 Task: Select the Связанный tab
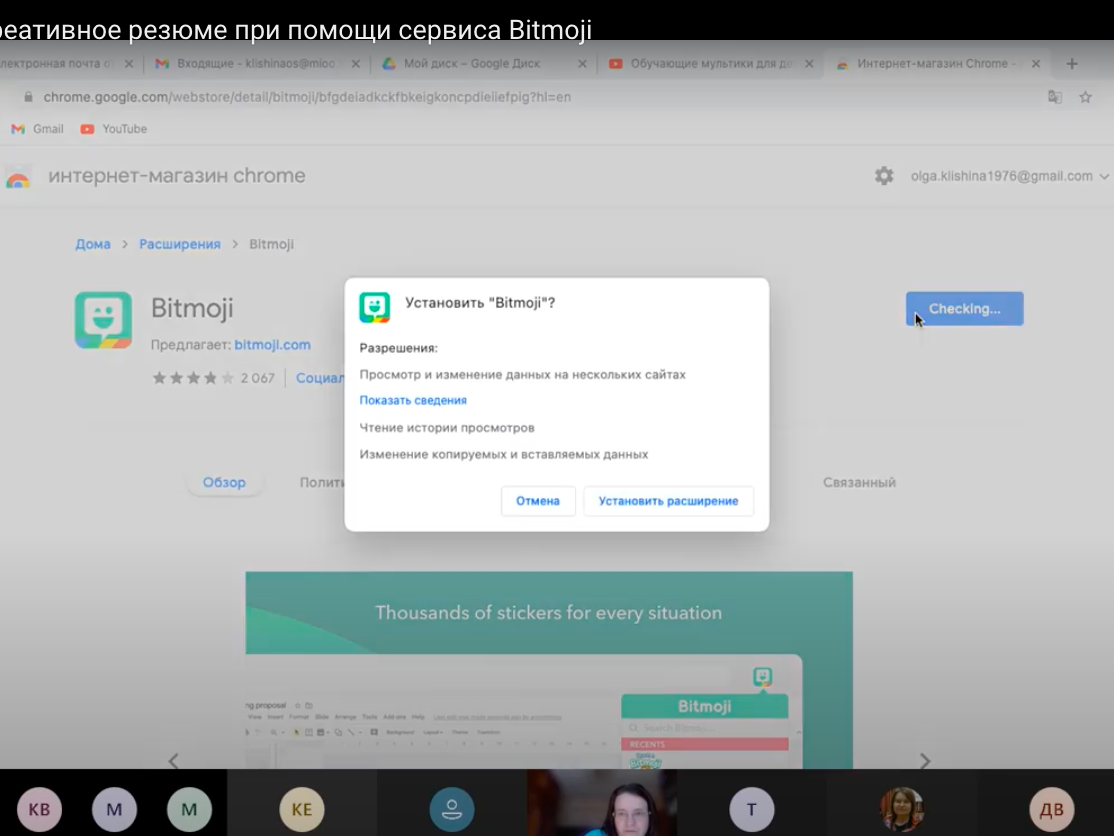(858, 482)
